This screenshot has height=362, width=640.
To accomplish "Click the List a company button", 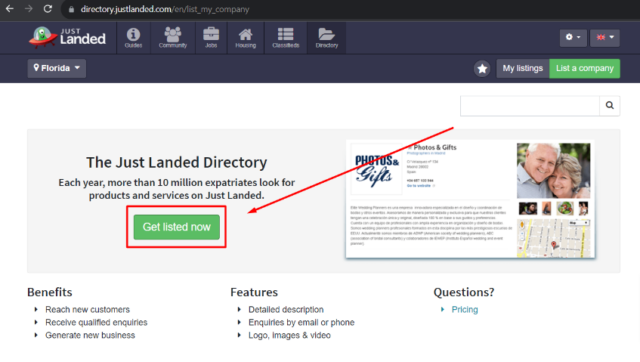I will pos(584,68).
